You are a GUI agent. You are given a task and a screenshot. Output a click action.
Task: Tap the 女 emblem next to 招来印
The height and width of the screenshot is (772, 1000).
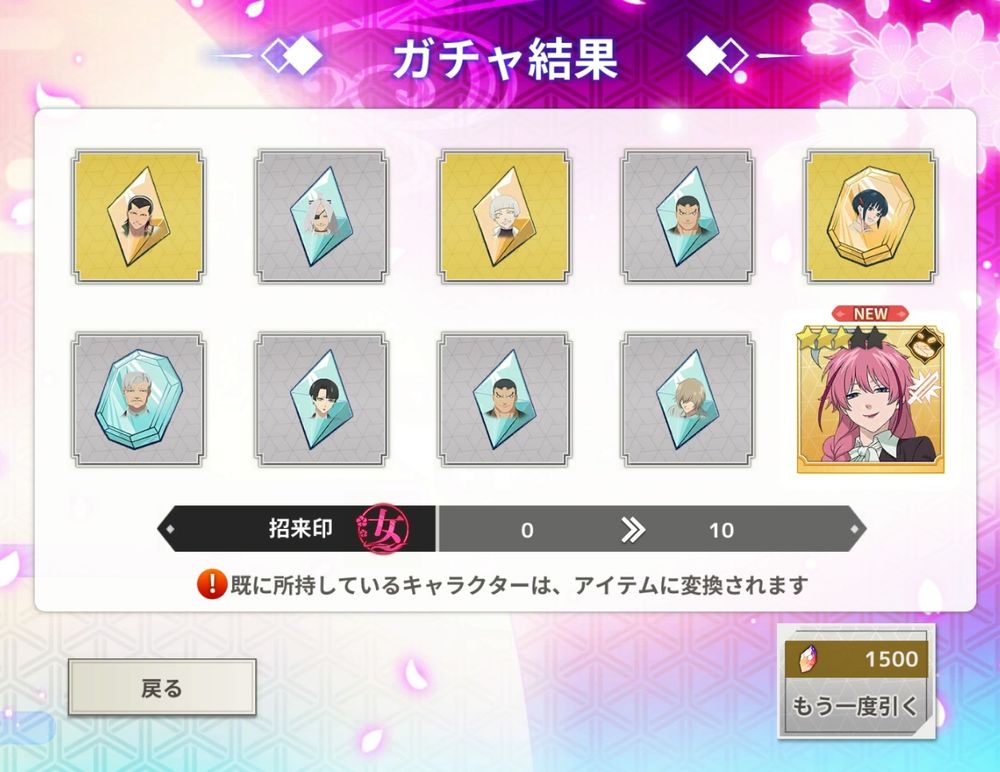click(382, 530)
